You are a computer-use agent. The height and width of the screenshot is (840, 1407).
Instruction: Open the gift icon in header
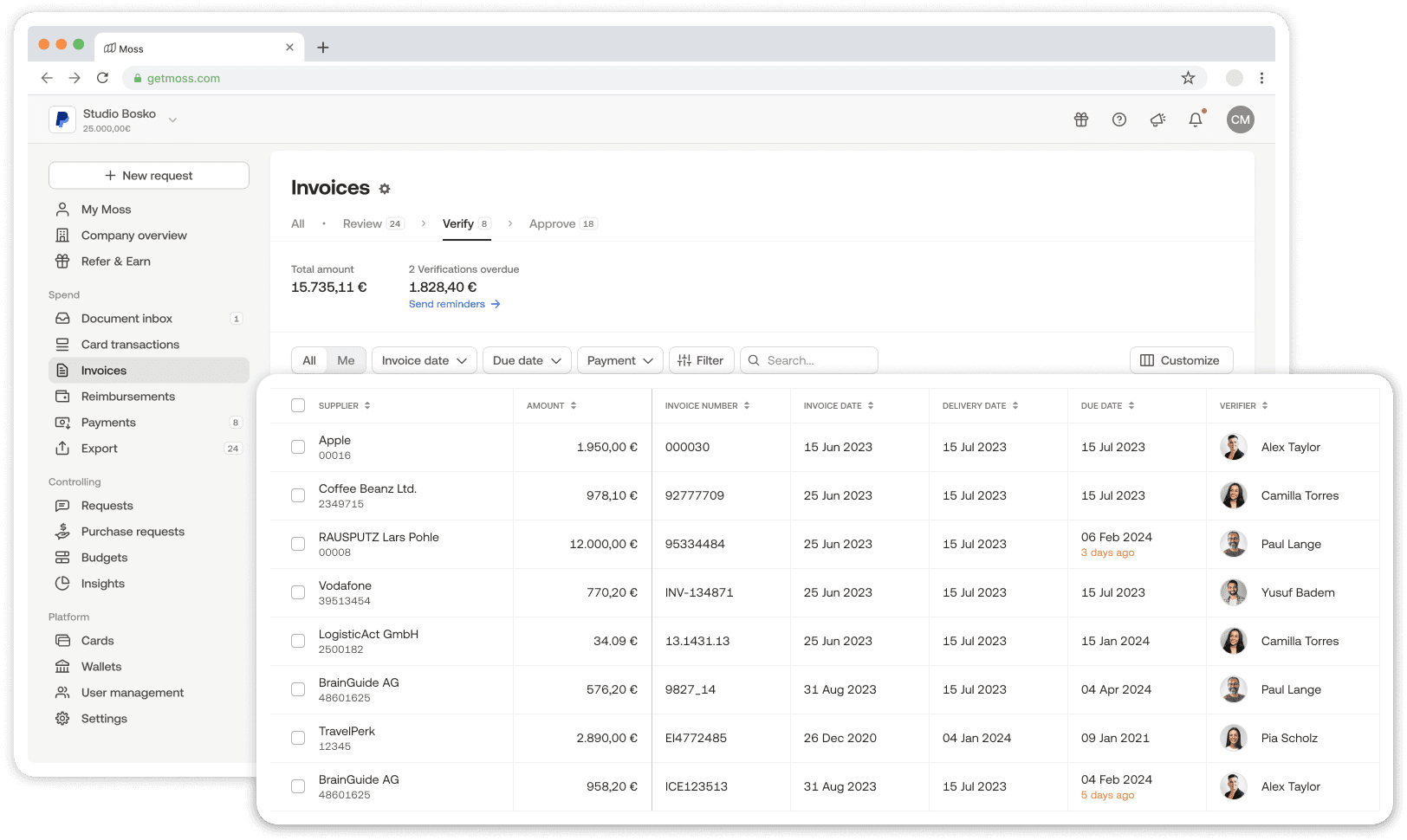pyautogui.click(x=1081, y=120)
